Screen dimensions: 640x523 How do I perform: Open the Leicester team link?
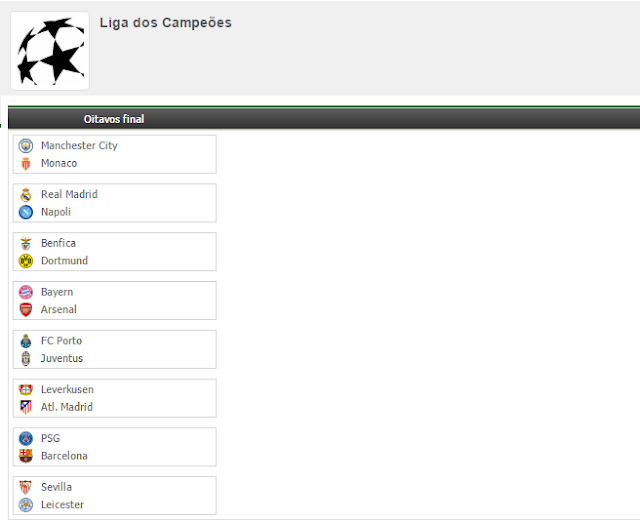click(x=62, y=505)
